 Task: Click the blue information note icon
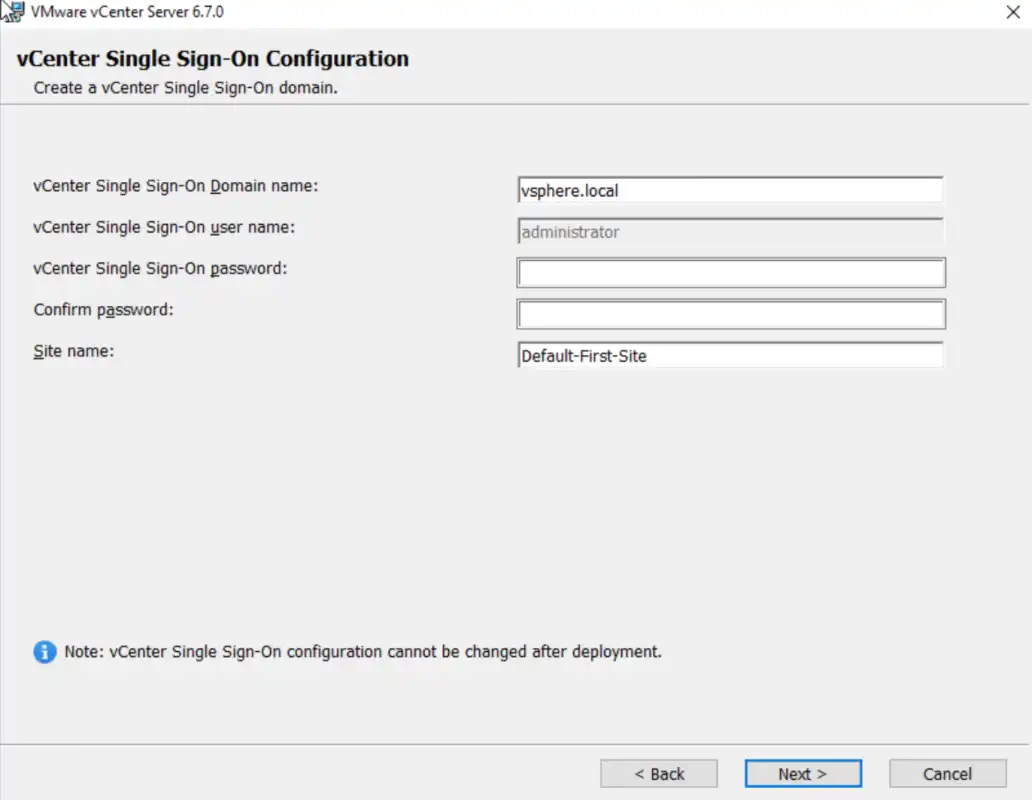coord(45,652)
